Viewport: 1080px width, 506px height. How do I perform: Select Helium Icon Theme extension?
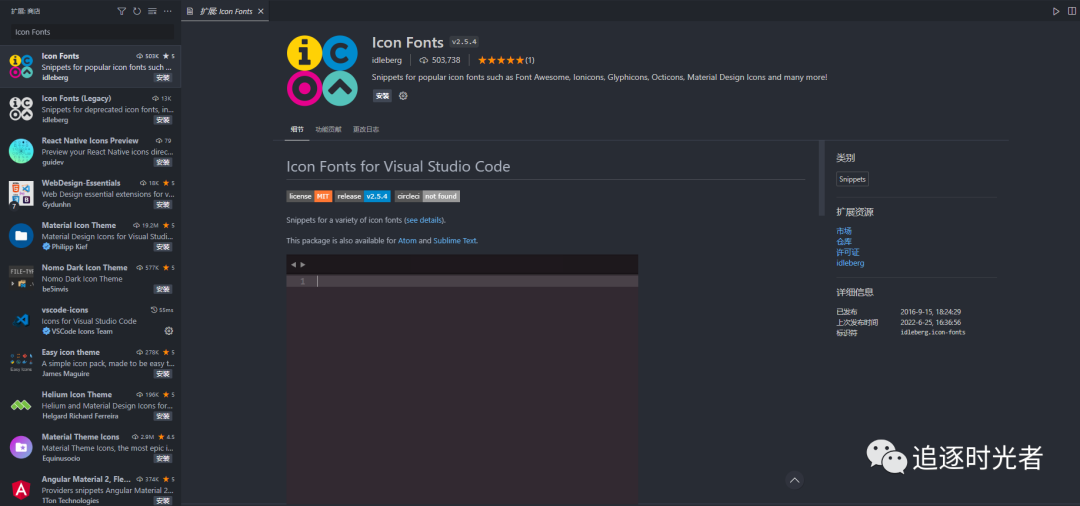[90, 405]
